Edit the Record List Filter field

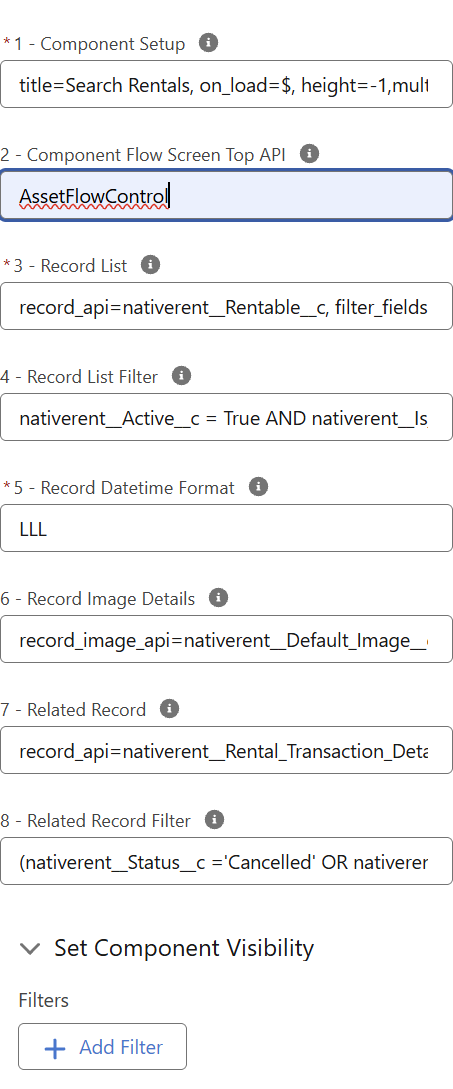pos(226,417)
